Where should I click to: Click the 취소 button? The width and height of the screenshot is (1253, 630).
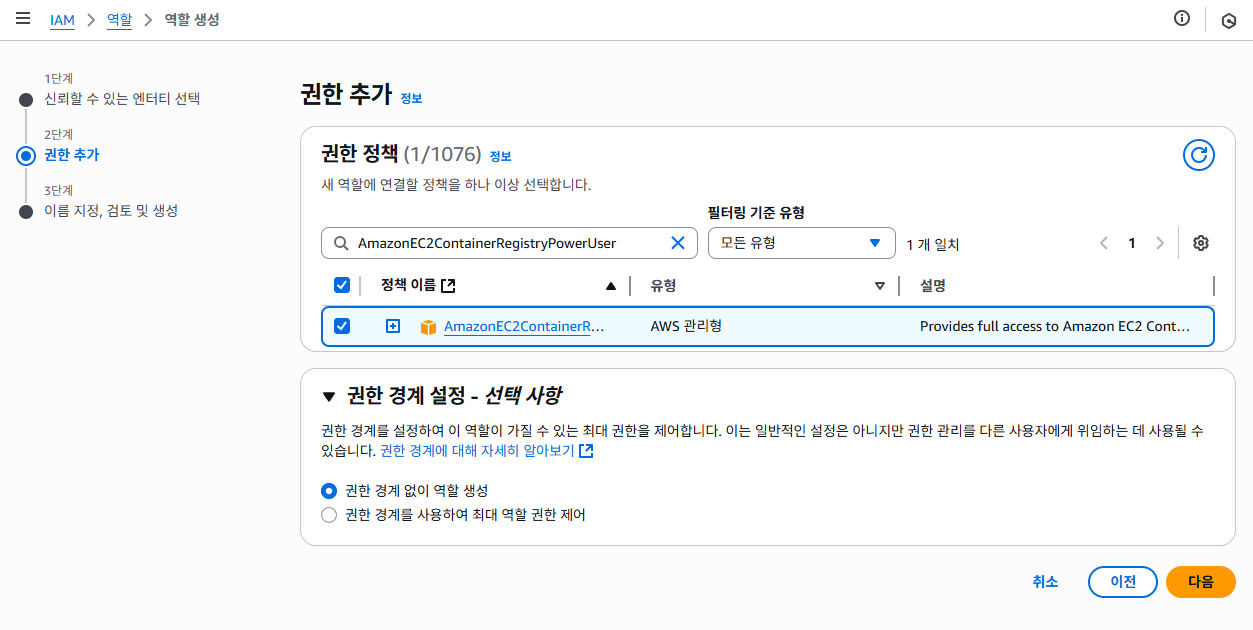(x=1045, y=582)
